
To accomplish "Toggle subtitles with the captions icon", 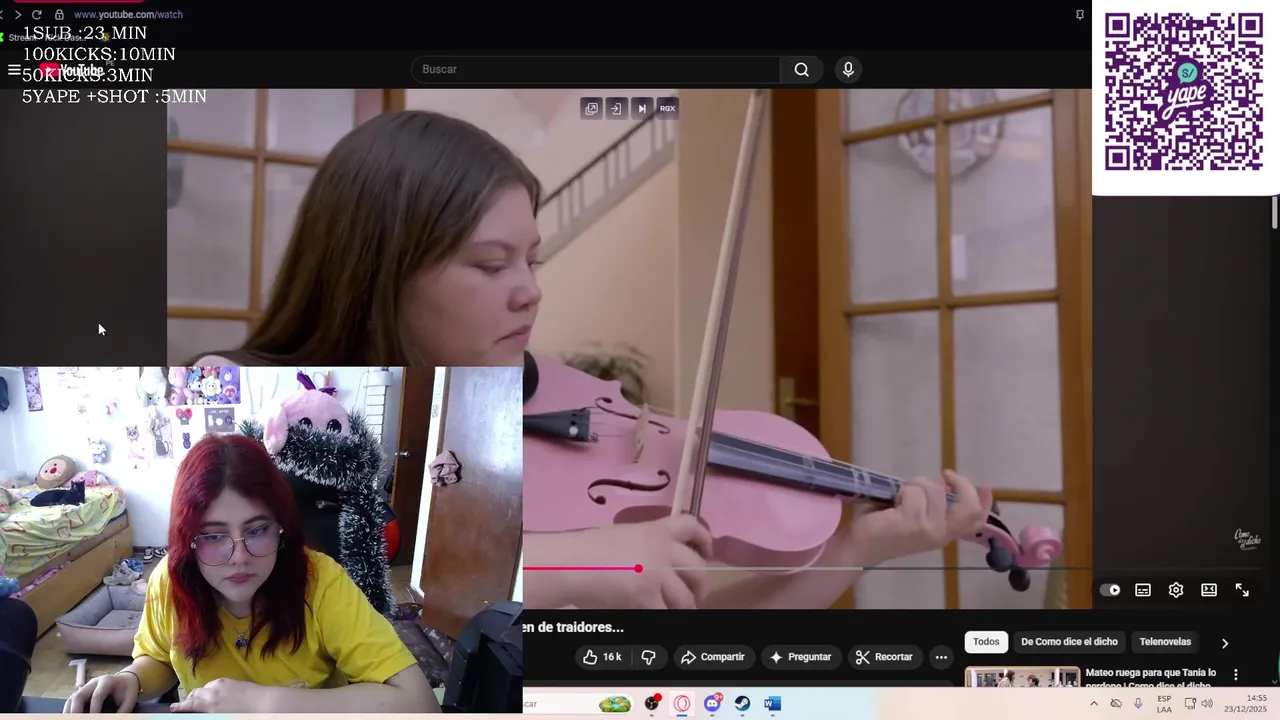I will pyautogui.click(x=1143, y=590).
